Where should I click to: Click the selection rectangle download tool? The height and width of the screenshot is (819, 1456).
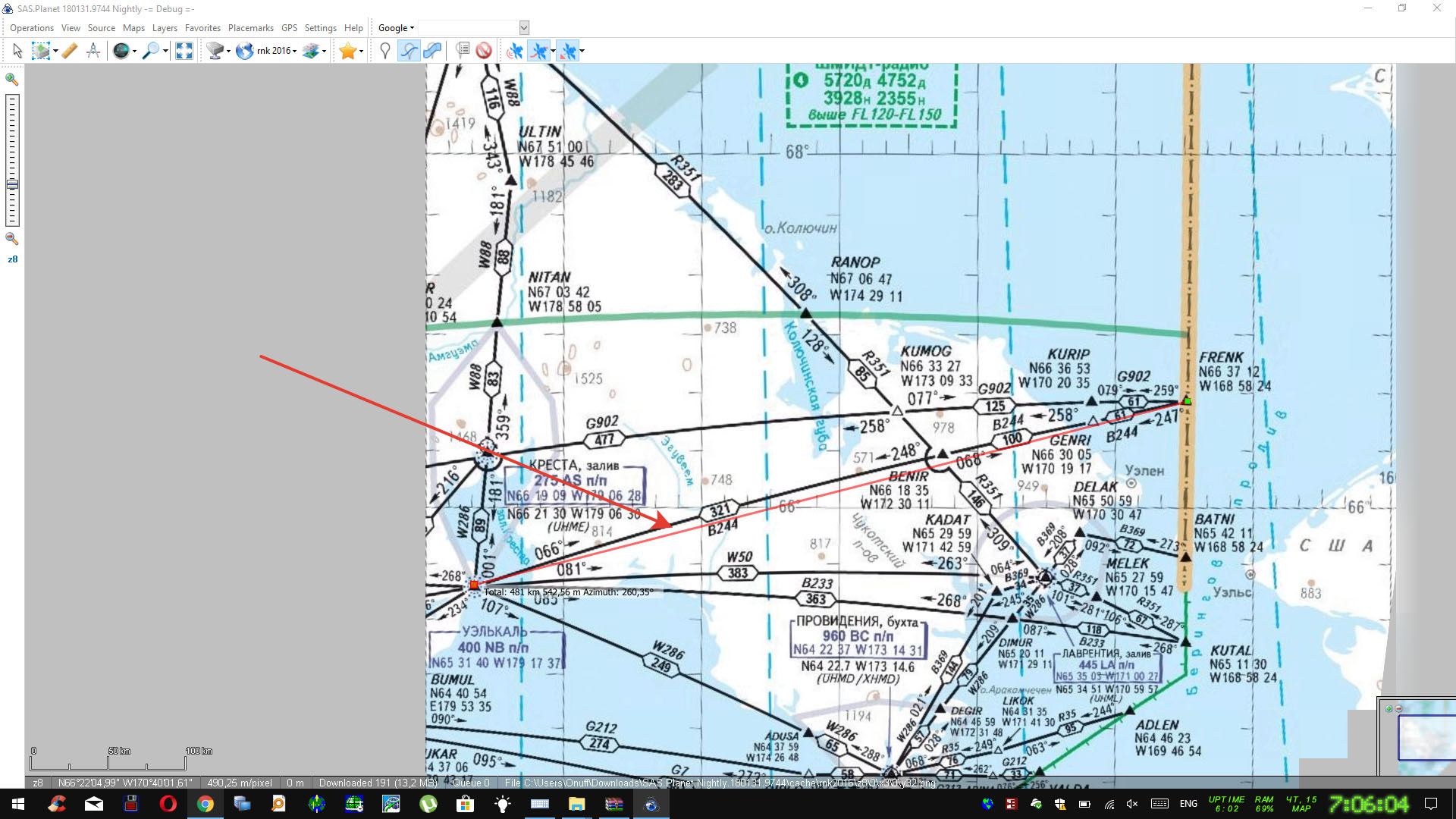pyautogui.click(x=41, y=51)
